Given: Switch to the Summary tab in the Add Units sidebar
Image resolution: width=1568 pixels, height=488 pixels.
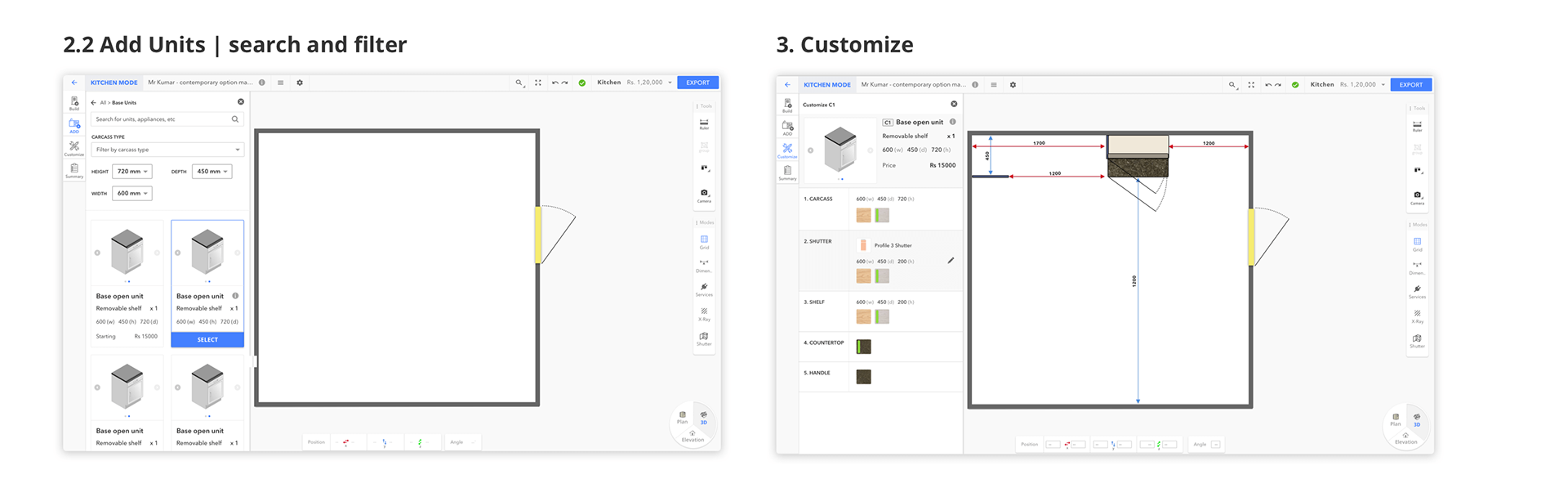Looking at the screenshot, I should 74,170.
